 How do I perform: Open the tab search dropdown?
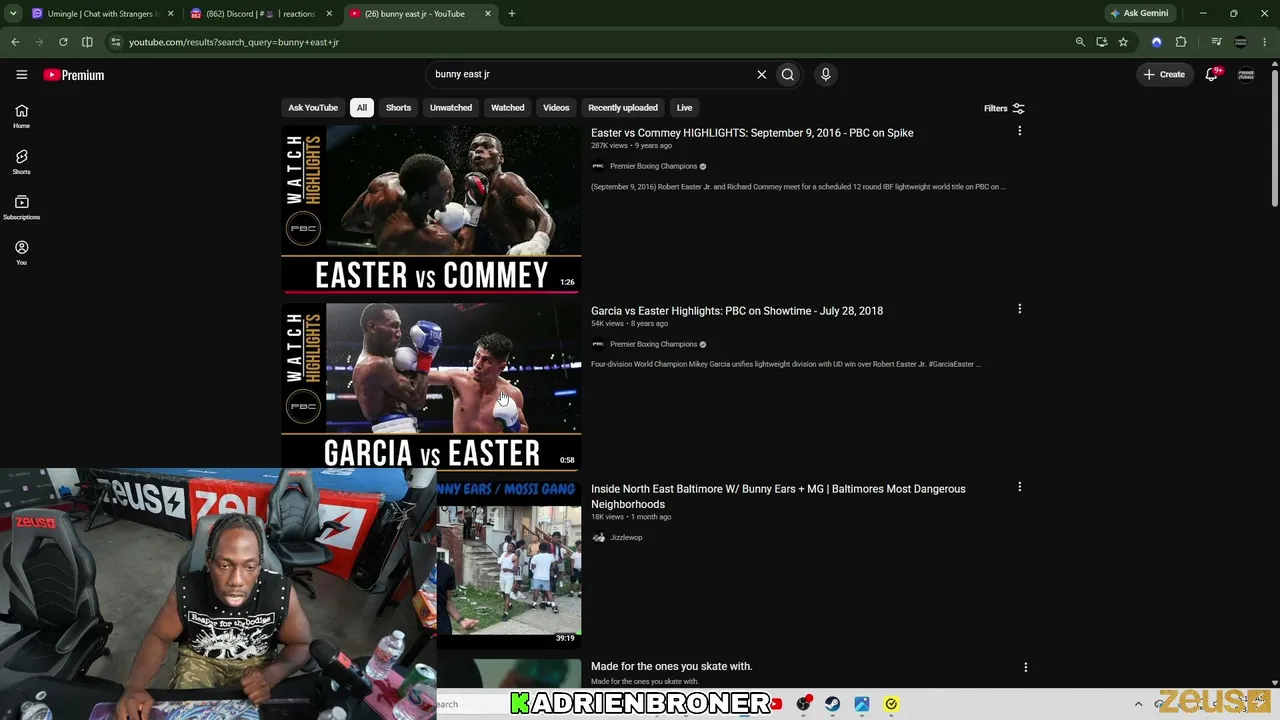[13, 14]
